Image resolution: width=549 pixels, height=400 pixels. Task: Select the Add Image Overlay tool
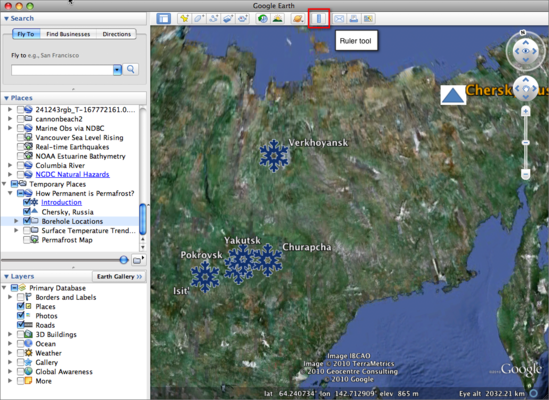point(228,19)
